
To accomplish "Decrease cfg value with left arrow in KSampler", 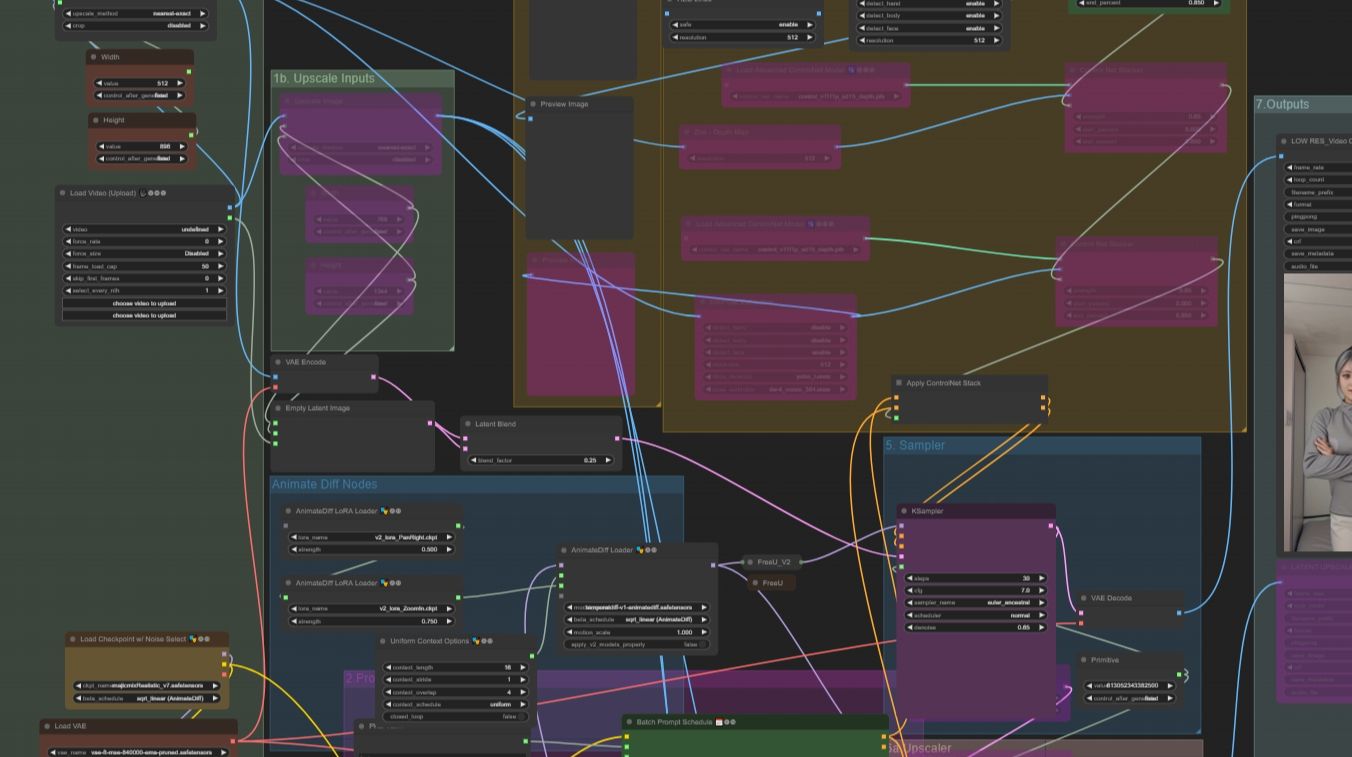I will [x=911, y=591].
